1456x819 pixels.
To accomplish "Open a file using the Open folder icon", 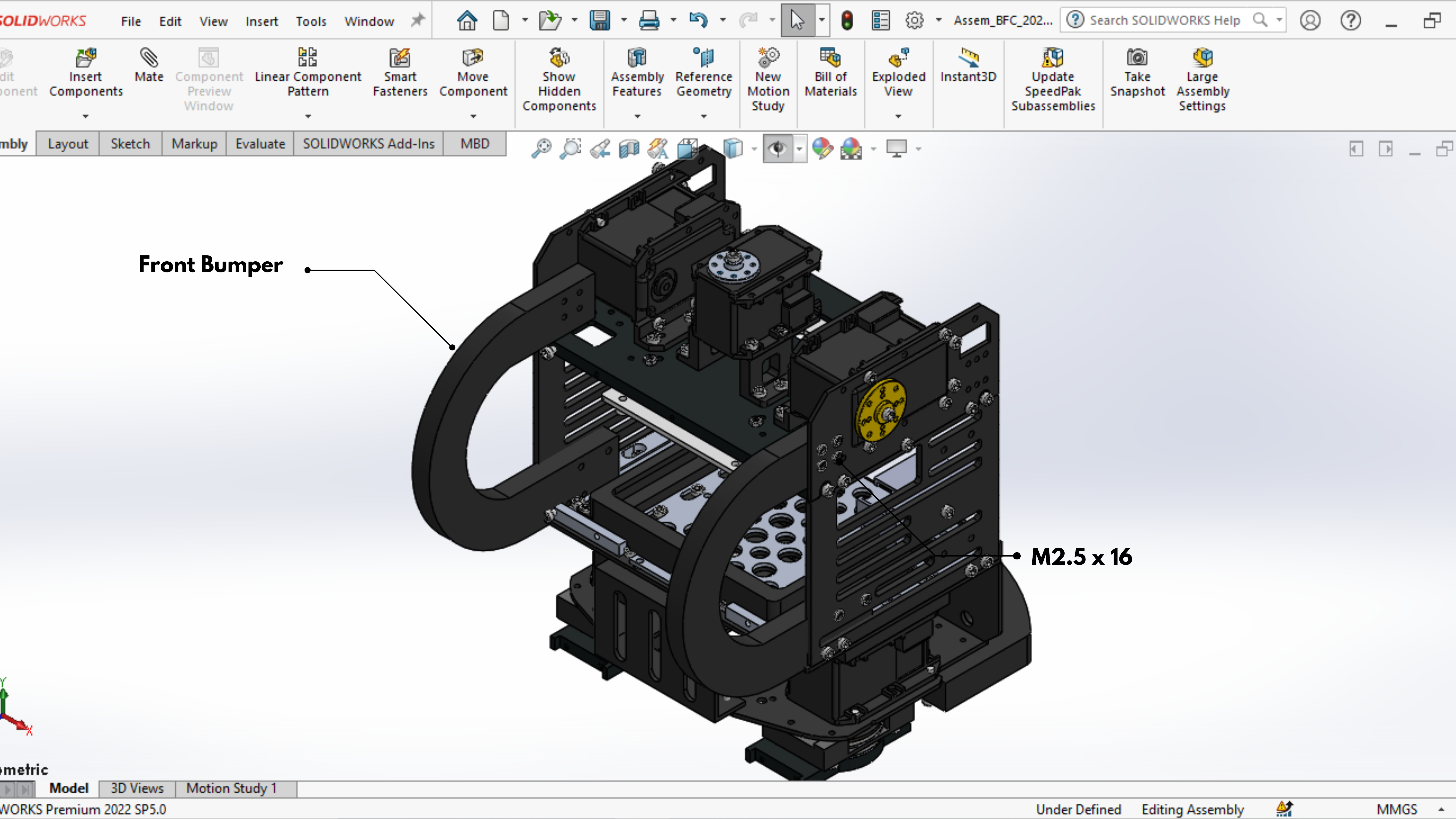I will click(x=549, y=21).
